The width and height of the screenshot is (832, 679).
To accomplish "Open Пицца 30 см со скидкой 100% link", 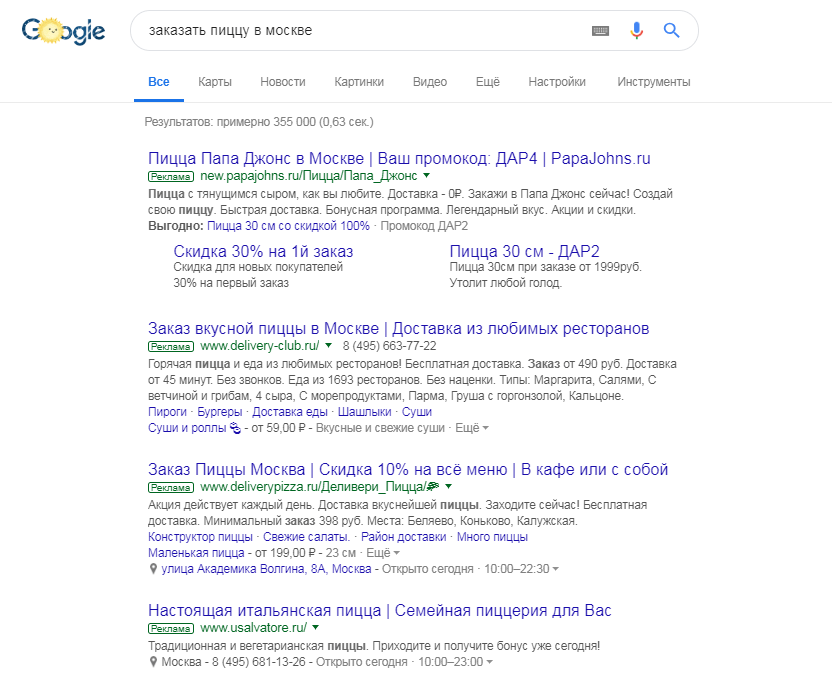I will coord(288,226).
